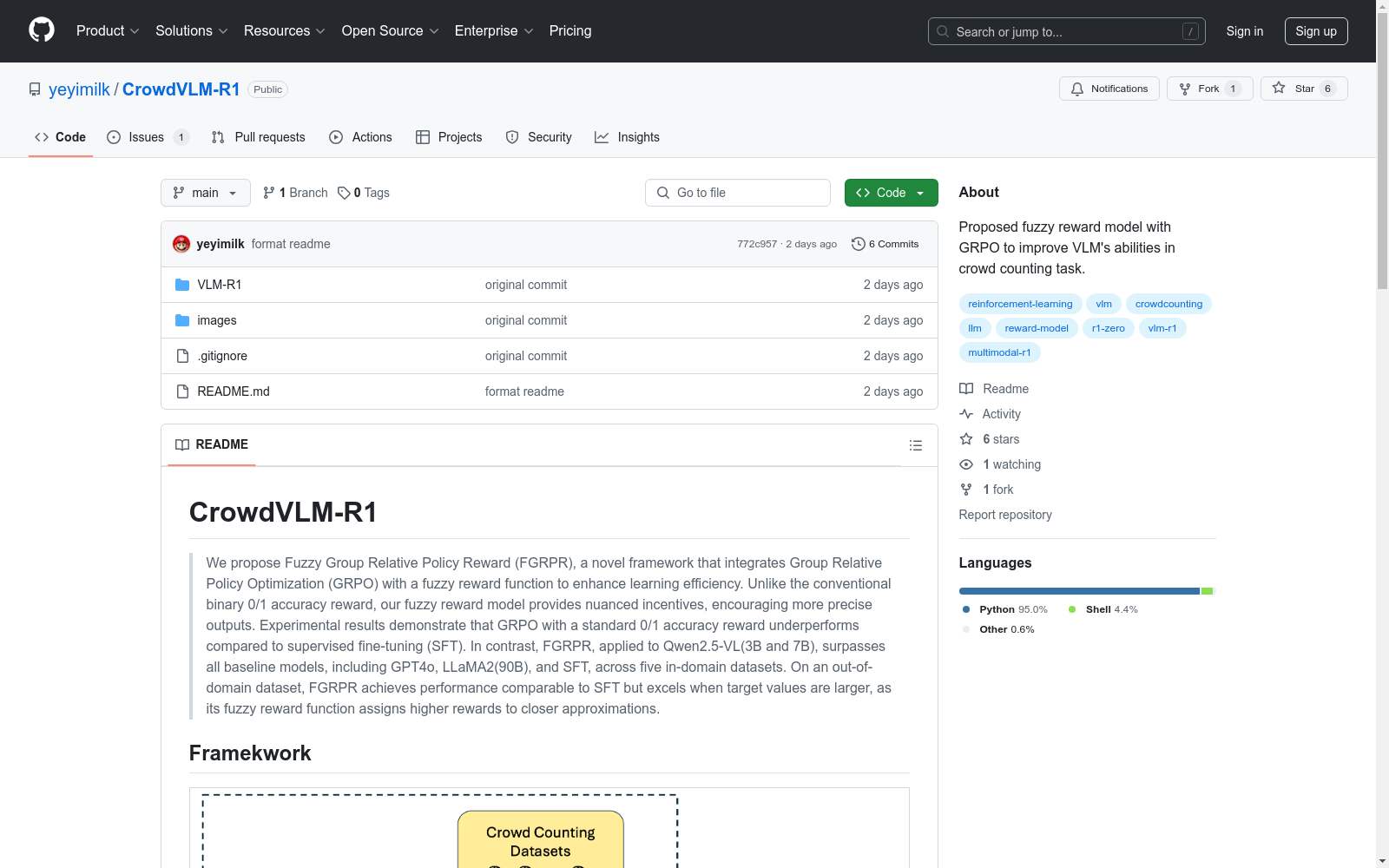Open the images folder
Screen dimensions: 1389x868
pyautogui.click(x=217, y=320)
